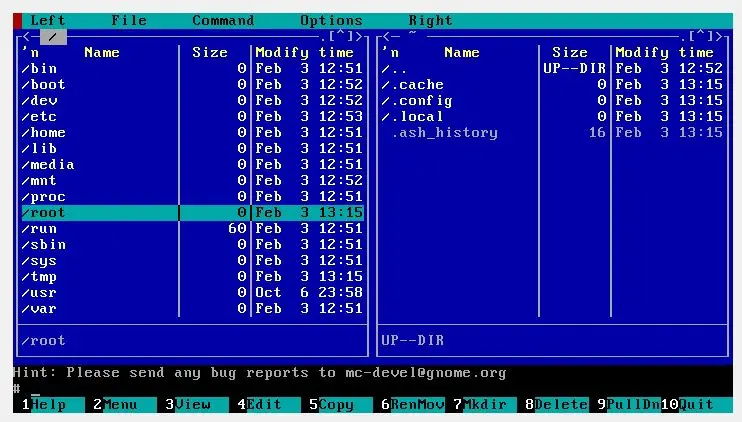The height and width of the screenshot is (422, 742).
Task: Open the Command menu
Action: [223, 20]
